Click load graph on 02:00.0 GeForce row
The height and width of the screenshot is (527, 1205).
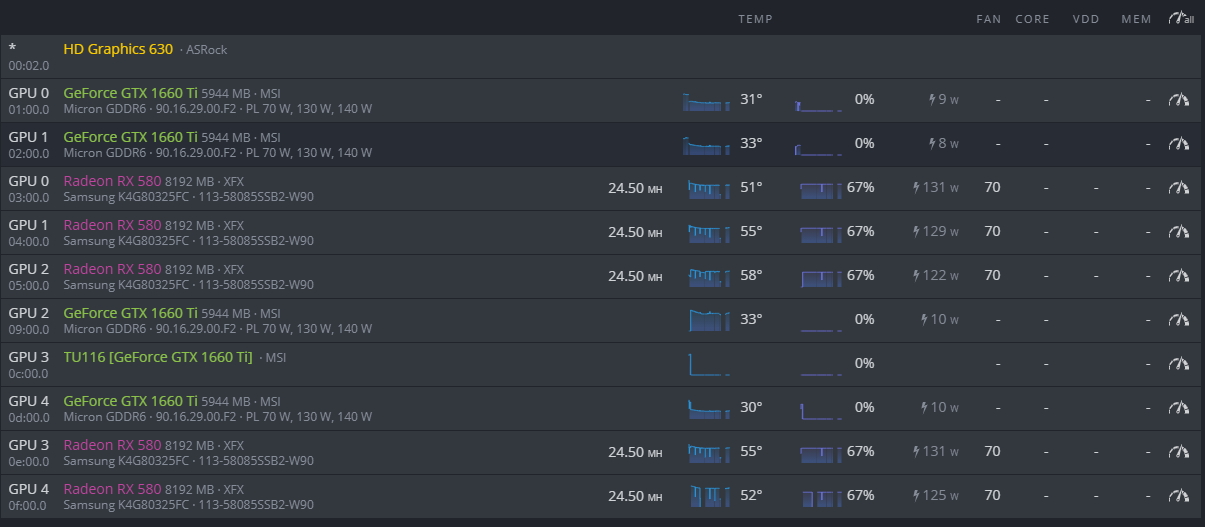tap(818, 148)
